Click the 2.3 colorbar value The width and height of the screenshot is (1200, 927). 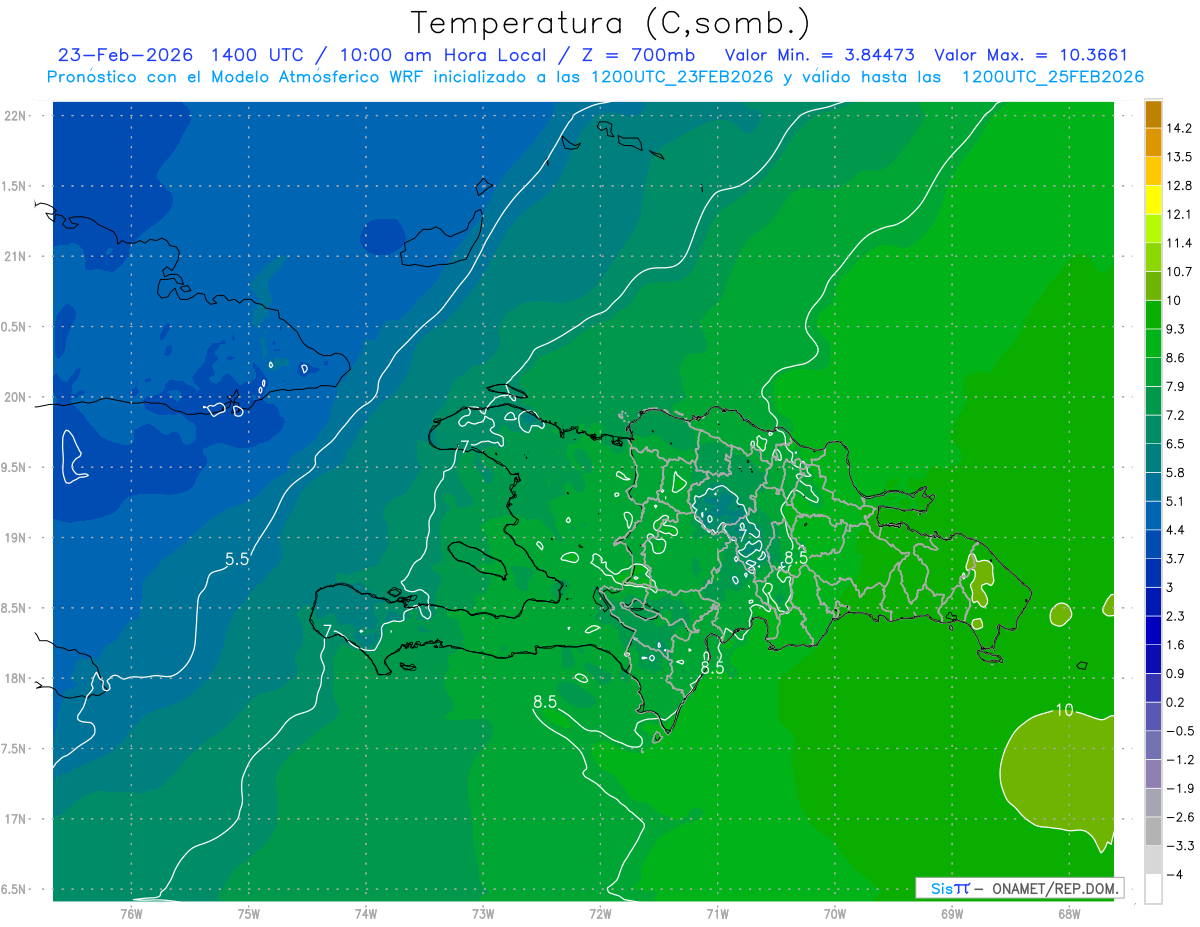(1176, 616)
